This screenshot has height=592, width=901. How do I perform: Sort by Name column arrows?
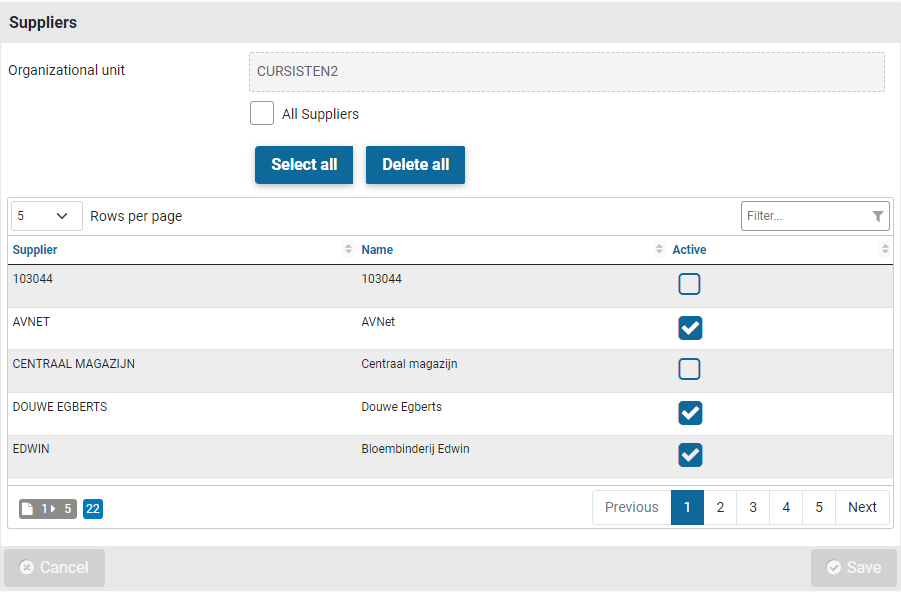tap(659, 249)
